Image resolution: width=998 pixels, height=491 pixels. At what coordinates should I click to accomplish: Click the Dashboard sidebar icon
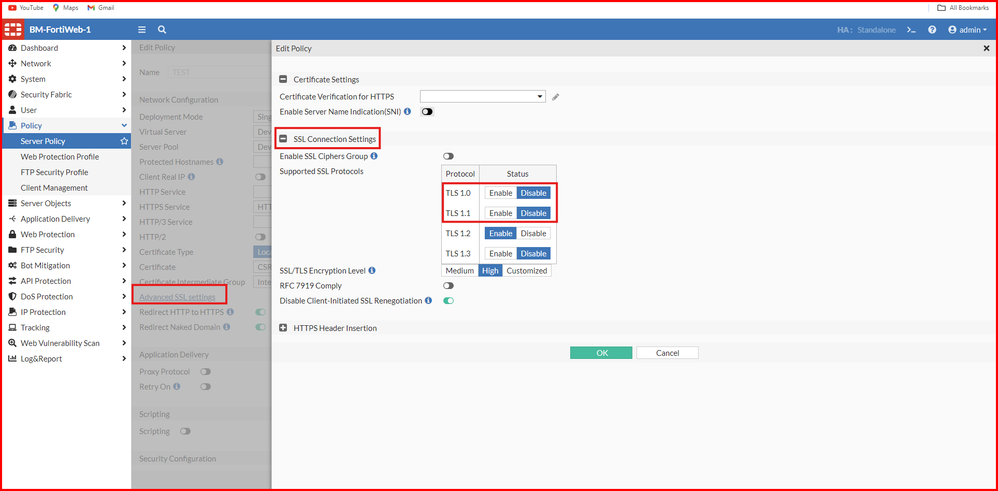click(12, 48)
